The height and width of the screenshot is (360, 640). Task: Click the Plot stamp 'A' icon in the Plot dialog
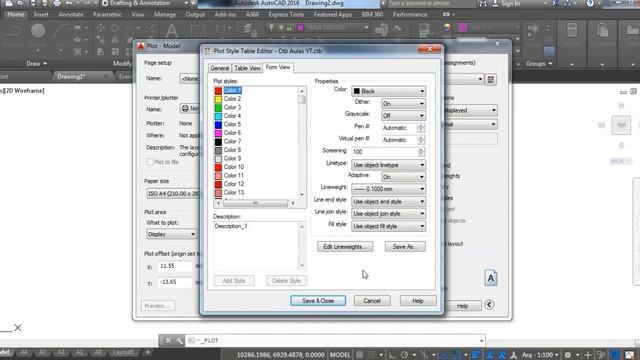[491, 278]
